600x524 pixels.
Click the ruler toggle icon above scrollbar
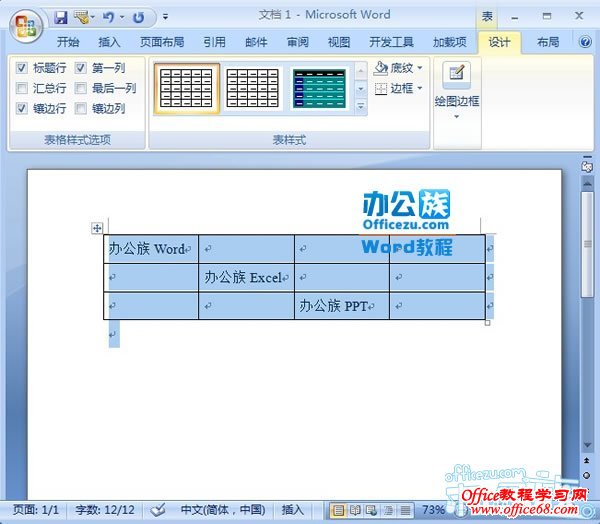point(587,166)
